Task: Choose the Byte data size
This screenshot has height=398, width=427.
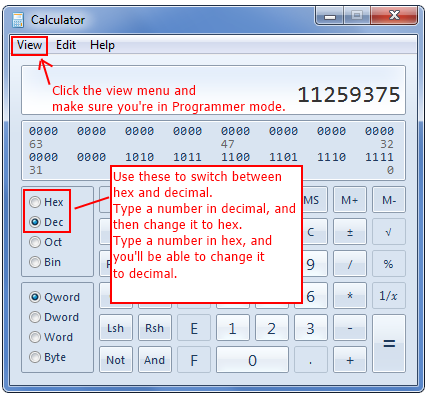Action: tap(47, 357)
